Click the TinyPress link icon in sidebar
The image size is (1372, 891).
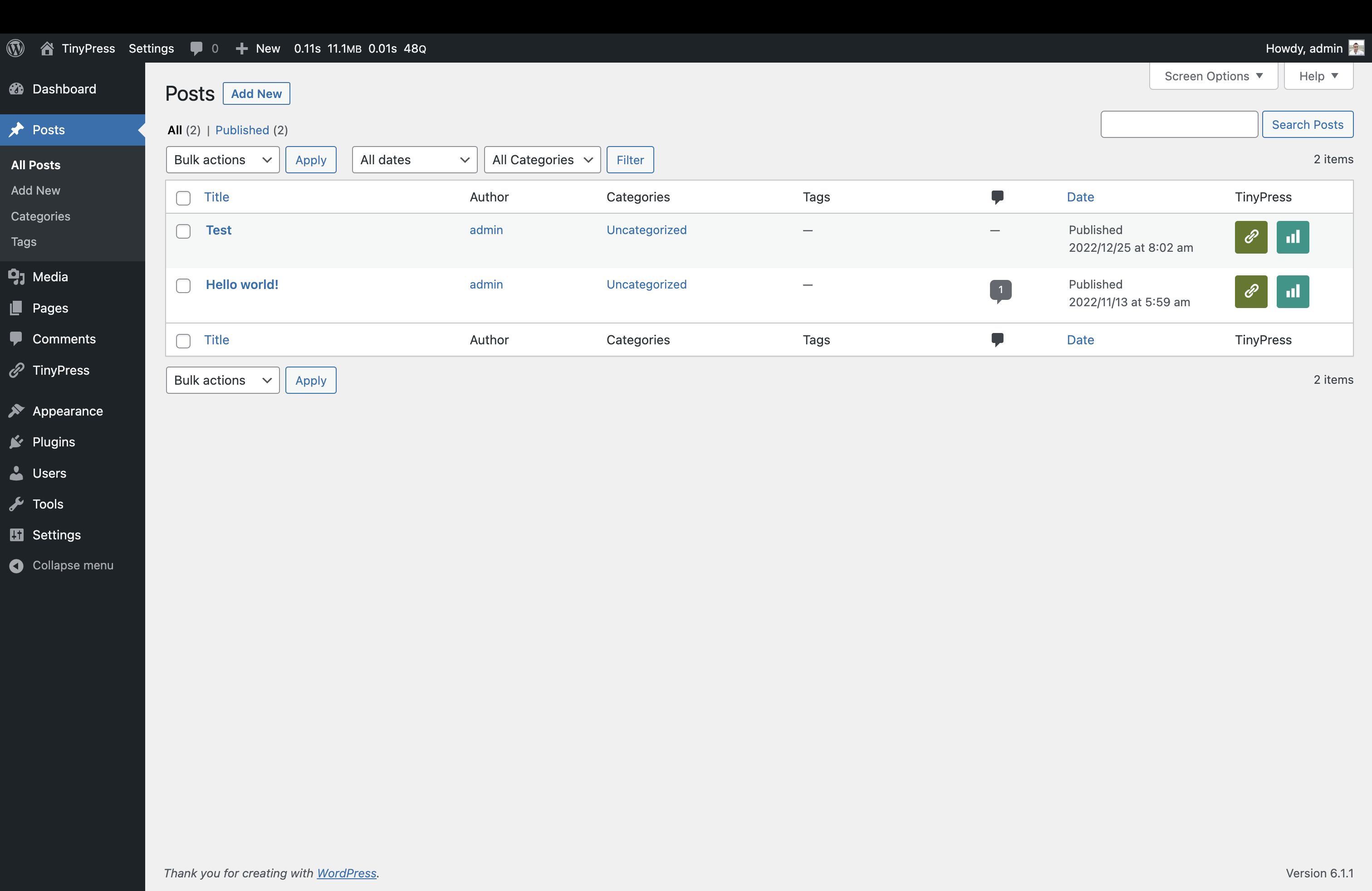pyautogui.click(x=16, y=370)
